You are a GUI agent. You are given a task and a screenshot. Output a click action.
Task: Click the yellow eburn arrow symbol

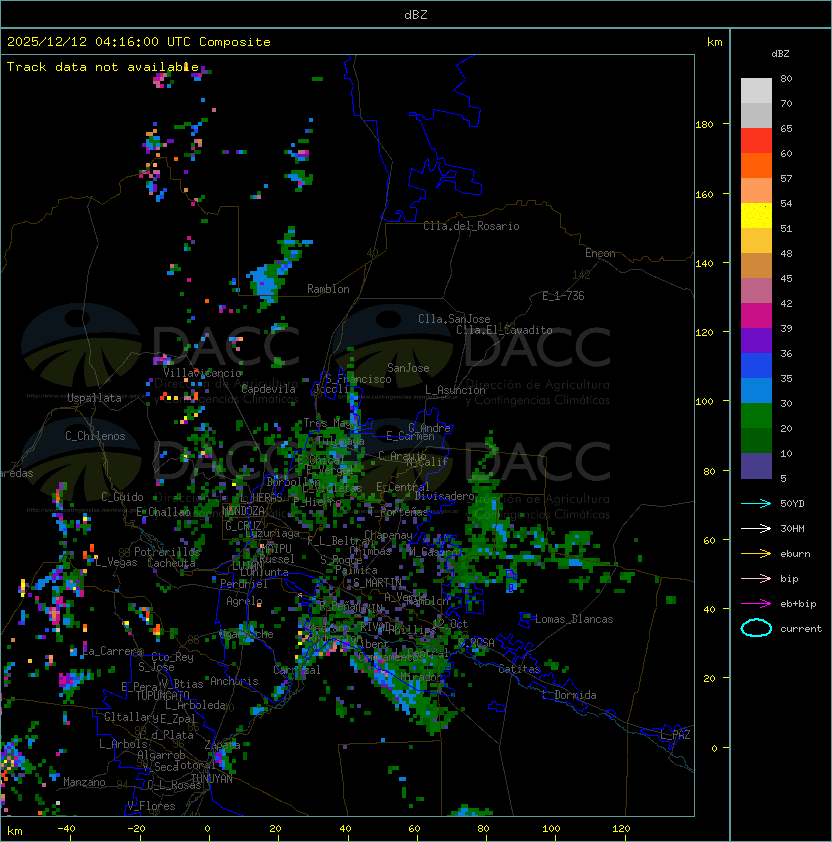point(756,554)
